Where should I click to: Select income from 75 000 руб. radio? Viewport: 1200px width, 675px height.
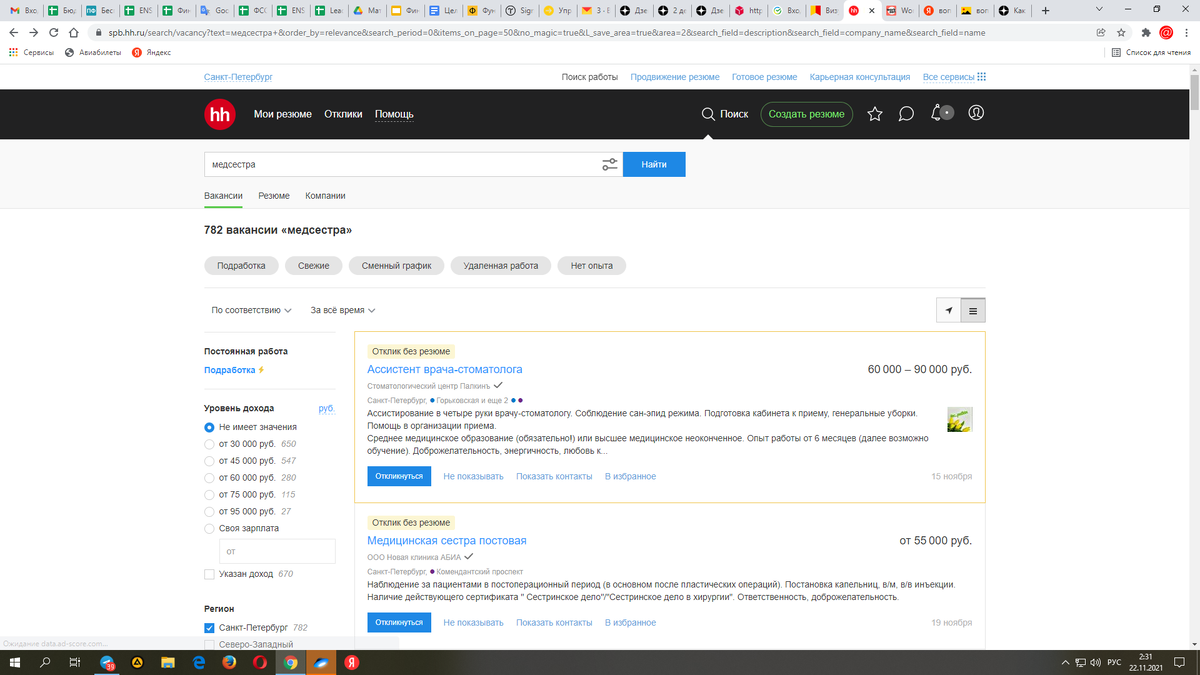pos(209,495)
